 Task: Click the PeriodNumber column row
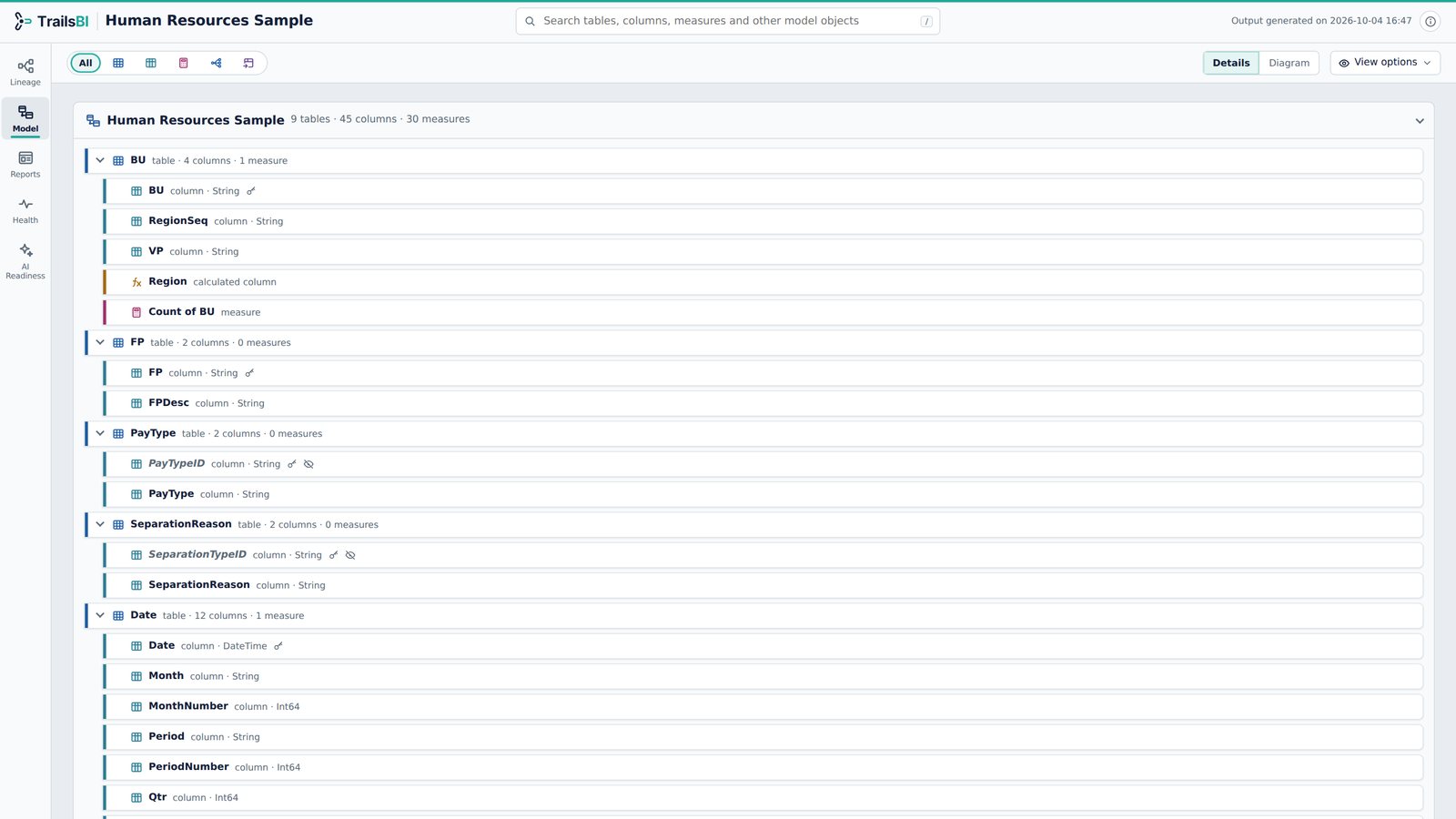click(x=763, y=767)
